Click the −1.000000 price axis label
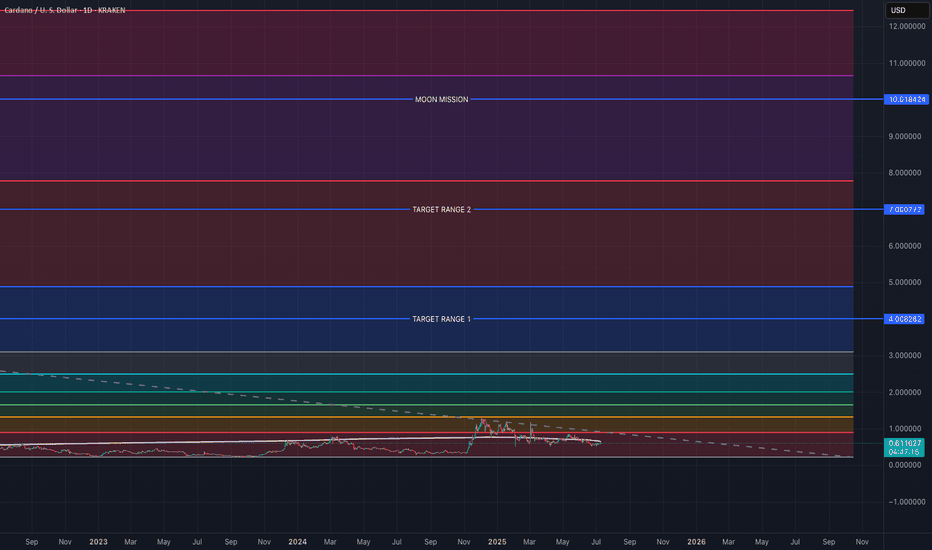Viewport: 932px width, 550px height. point(906,502)
